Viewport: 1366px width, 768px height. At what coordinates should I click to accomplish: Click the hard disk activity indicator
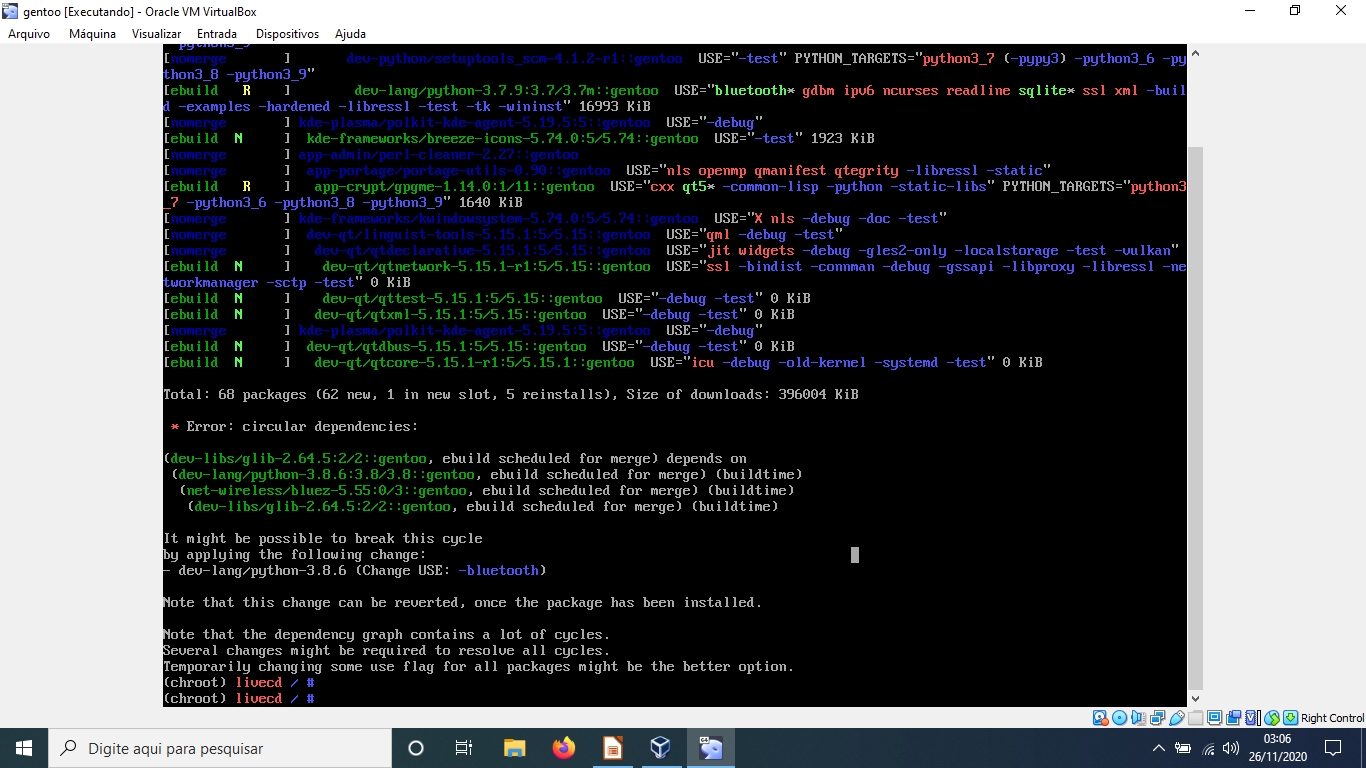coord(1100,718)
